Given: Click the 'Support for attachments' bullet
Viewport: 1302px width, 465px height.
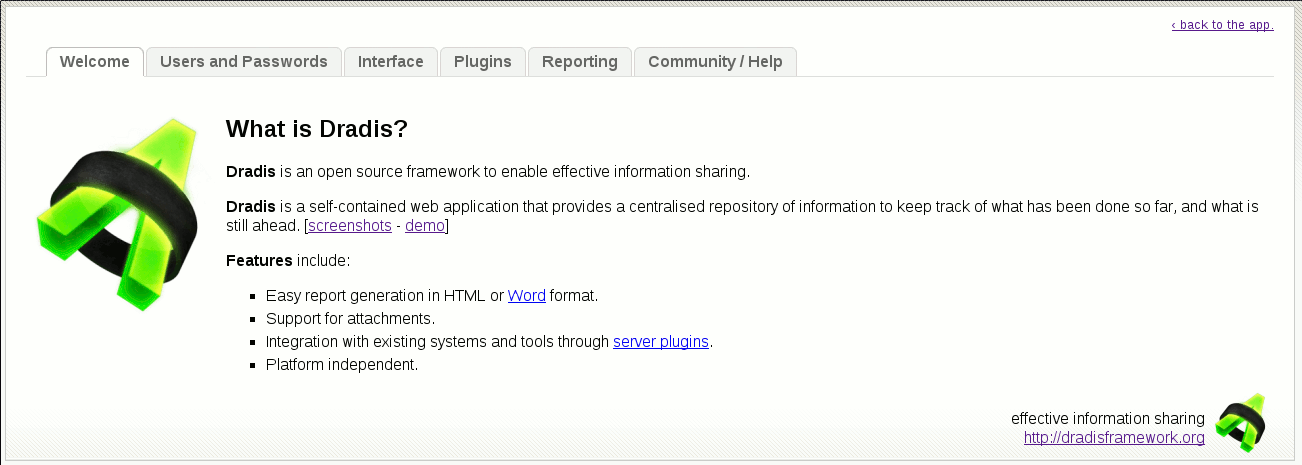Looking at the screenshot, I should pos(350,319).
